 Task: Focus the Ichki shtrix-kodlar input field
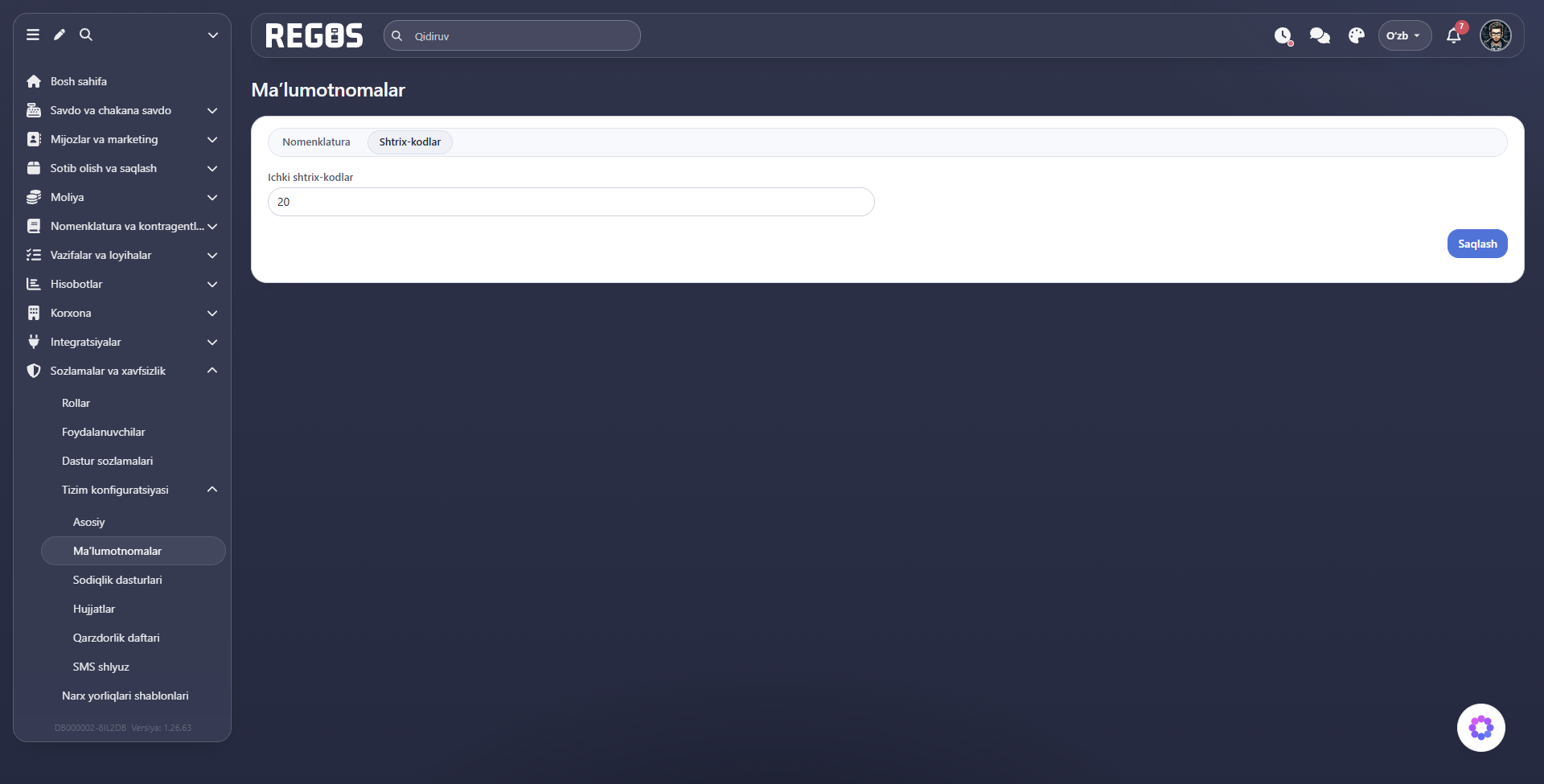click(571, 202)
